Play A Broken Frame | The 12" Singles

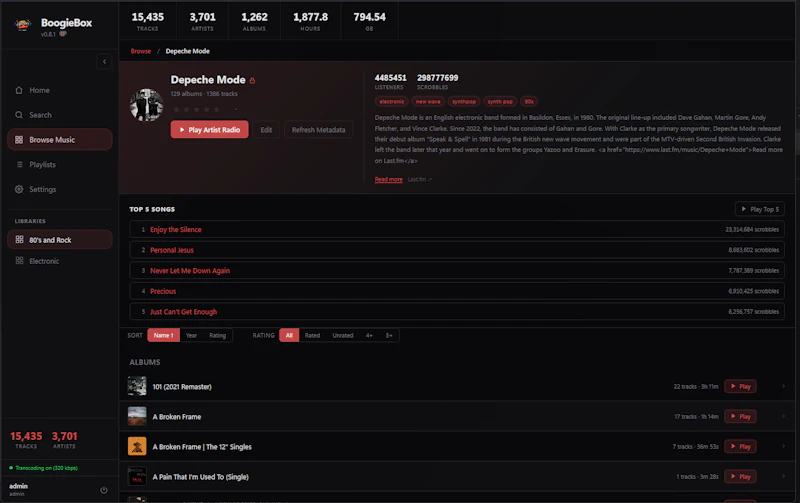[740, 446]
